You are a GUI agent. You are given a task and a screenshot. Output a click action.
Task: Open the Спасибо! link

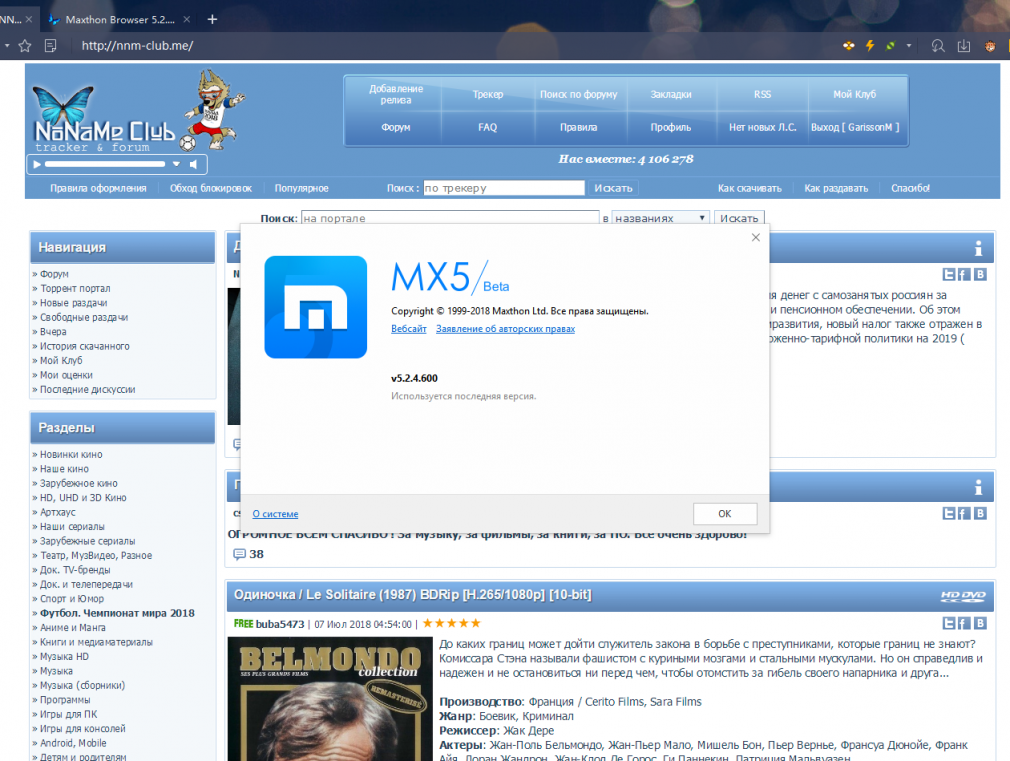[910, 188]
